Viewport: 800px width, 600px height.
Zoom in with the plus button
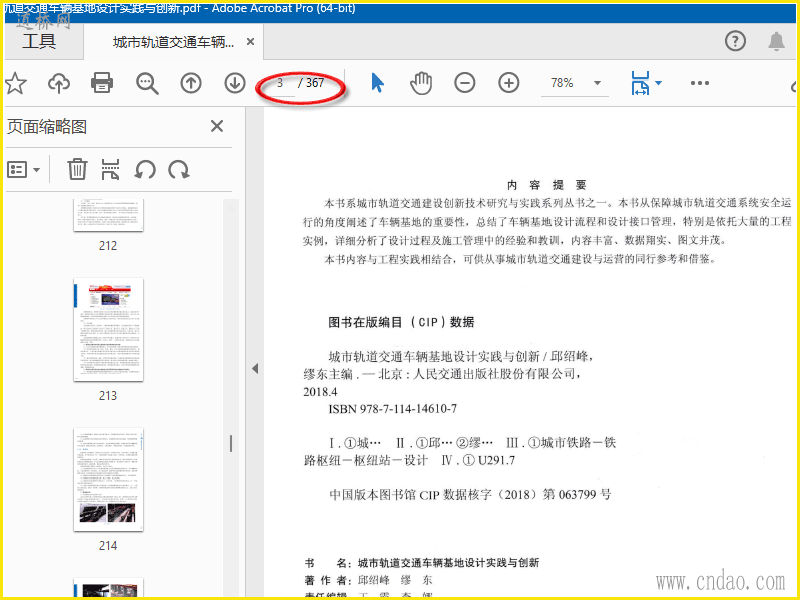tap(509, 83)
